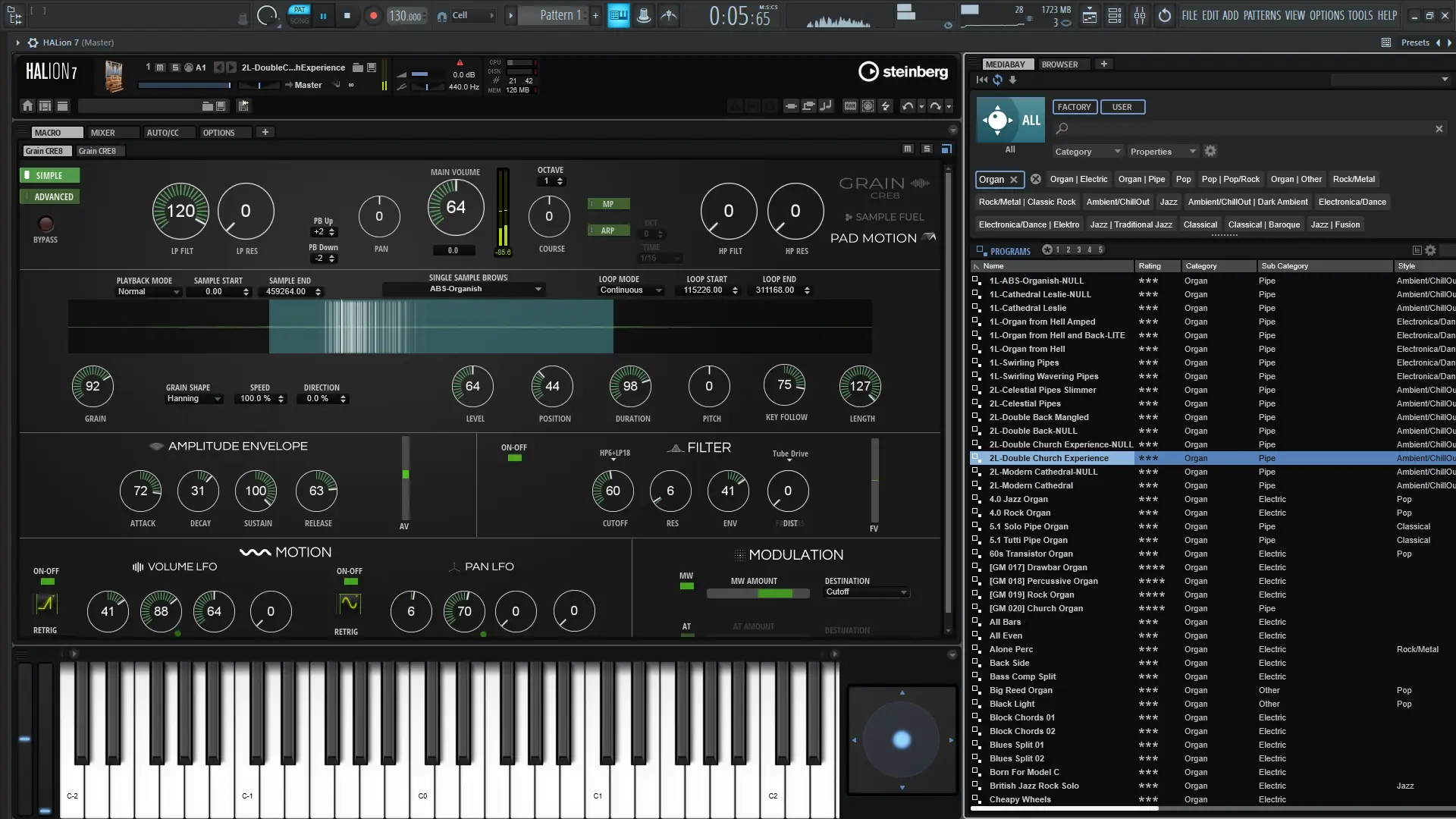Viewport: 1456px width, 819px height.
Task: Click the FL Studio record button
Action: click(x=373, y=15)
